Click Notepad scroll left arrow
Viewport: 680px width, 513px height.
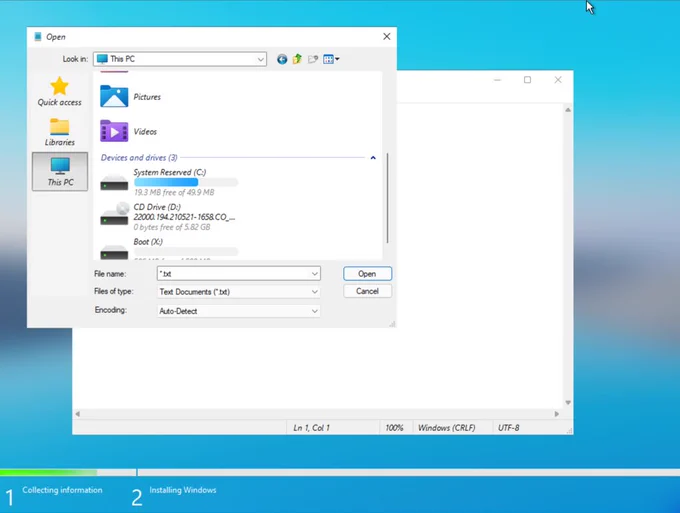(x=77, y=414)
